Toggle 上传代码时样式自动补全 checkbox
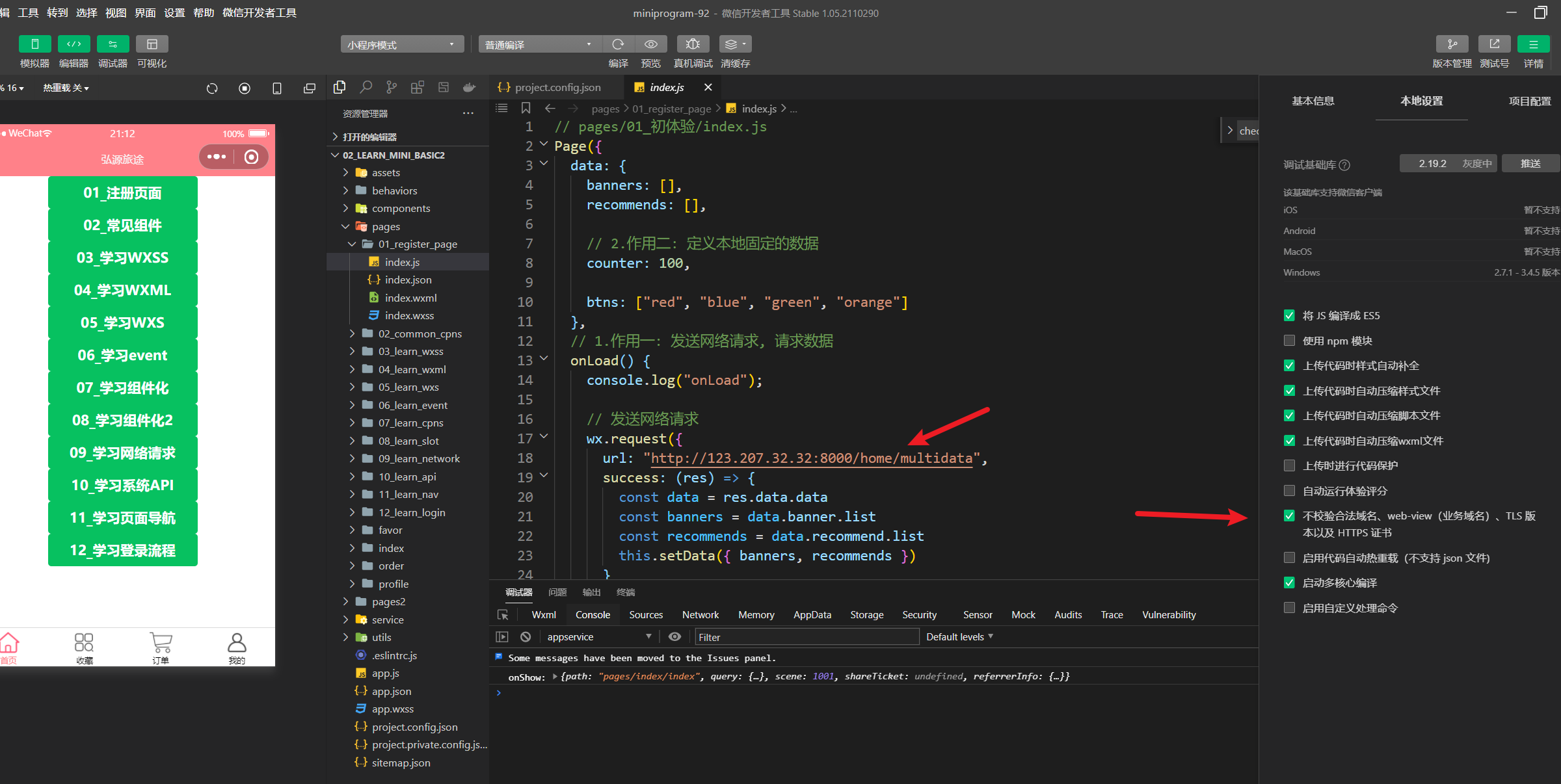1561x784 pixels. 1289,365
